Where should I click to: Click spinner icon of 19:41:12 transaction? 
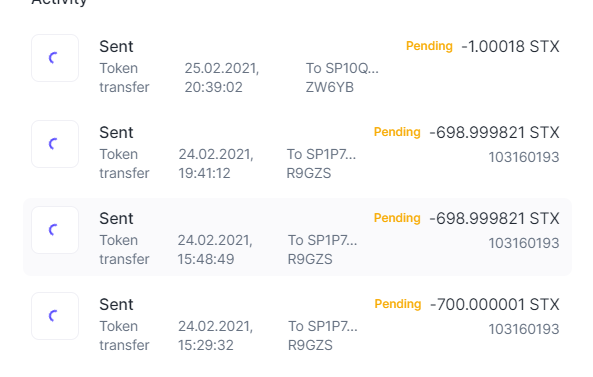coord(55,144)
